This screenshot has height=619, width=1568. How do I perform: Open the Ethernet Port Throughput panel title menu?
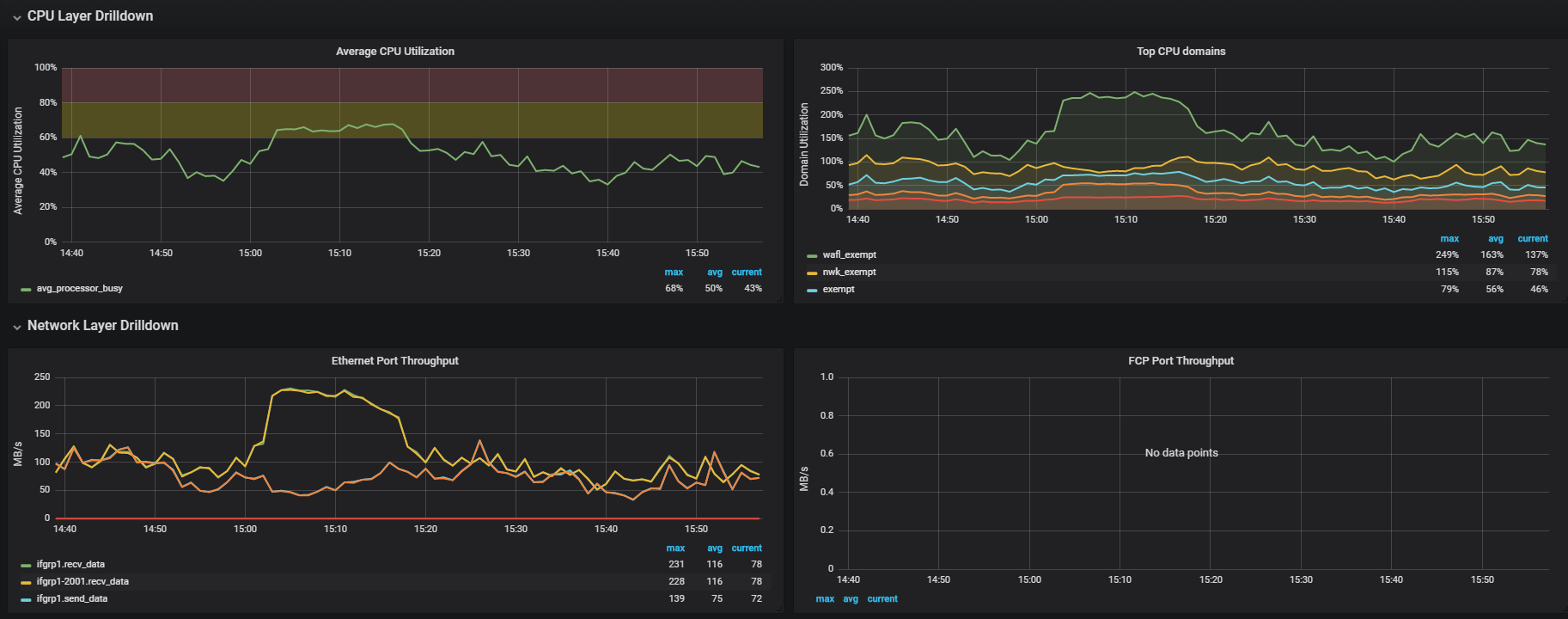pos(394,361)
